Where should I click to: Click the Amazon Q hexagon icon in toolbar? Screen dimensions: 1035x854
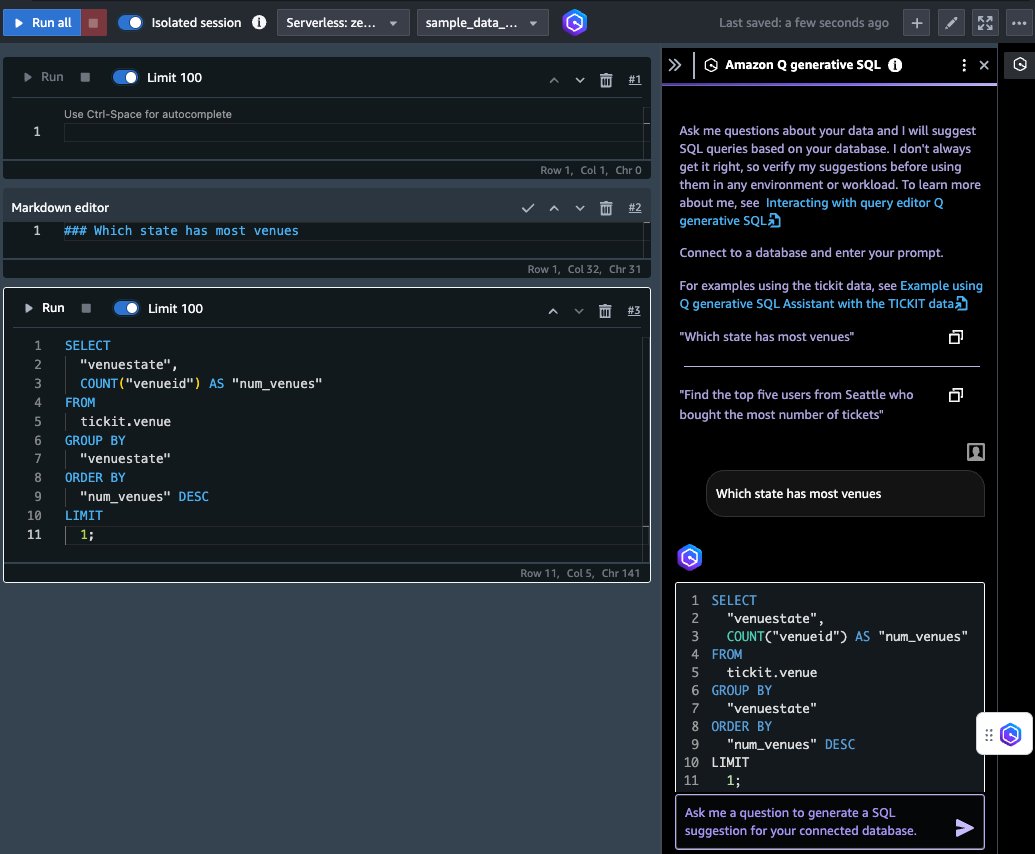pyautogui.click(x=574, y=22)
